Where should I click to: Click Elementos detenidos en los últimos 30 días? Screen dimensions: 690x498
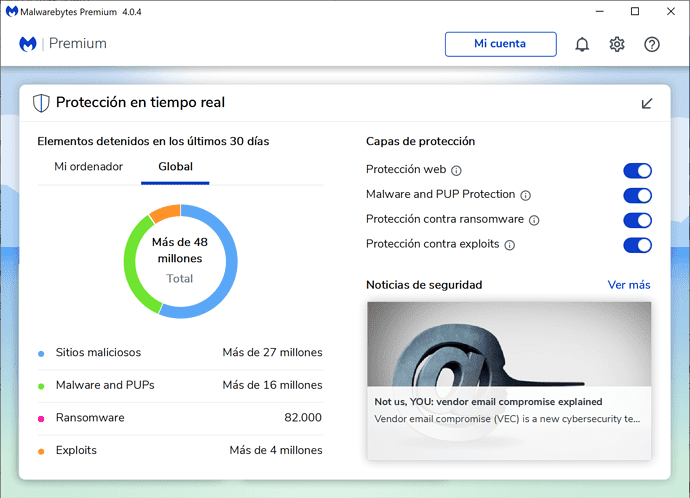click(x=153, y=141)
